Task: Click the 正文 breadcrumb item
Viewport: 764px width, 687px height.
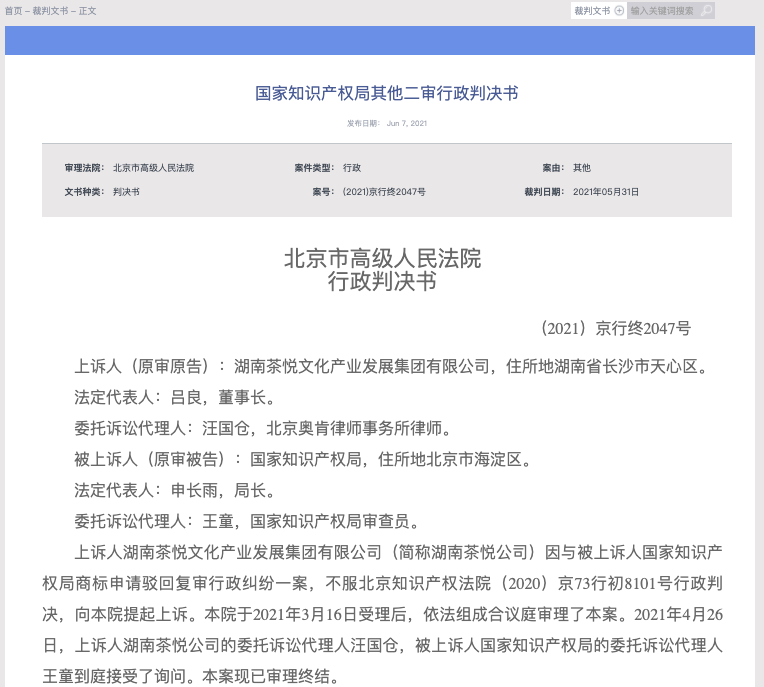Action: pyautogui.click(x=87, y=11)
